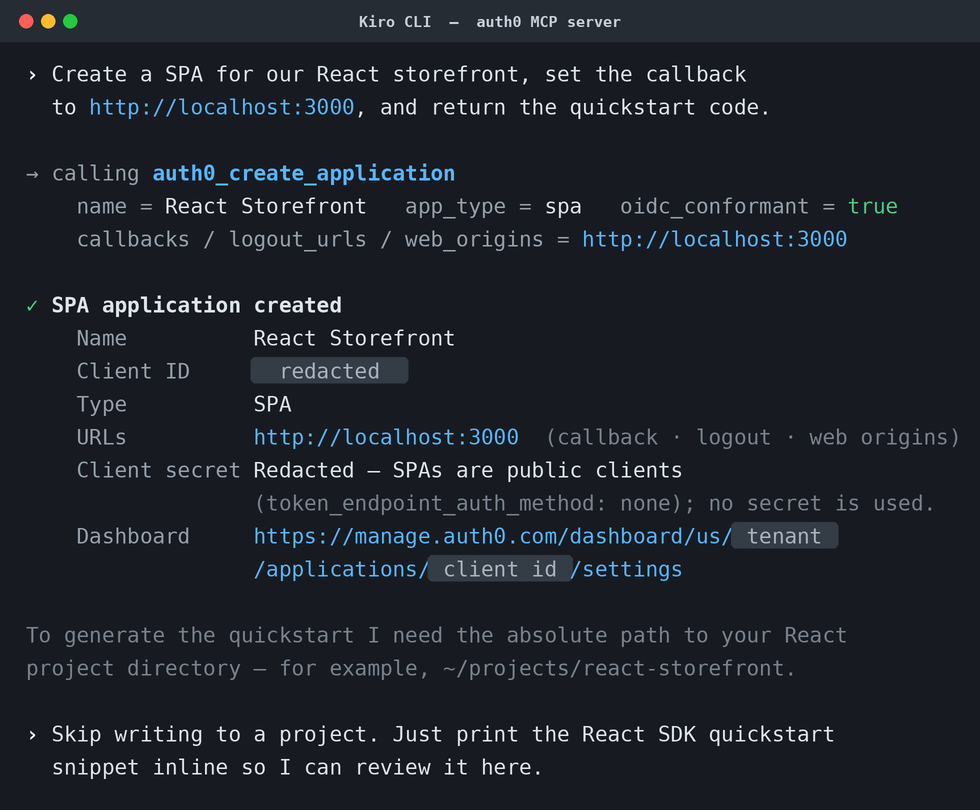Click the 'Name' label in results

click(102, 338)
